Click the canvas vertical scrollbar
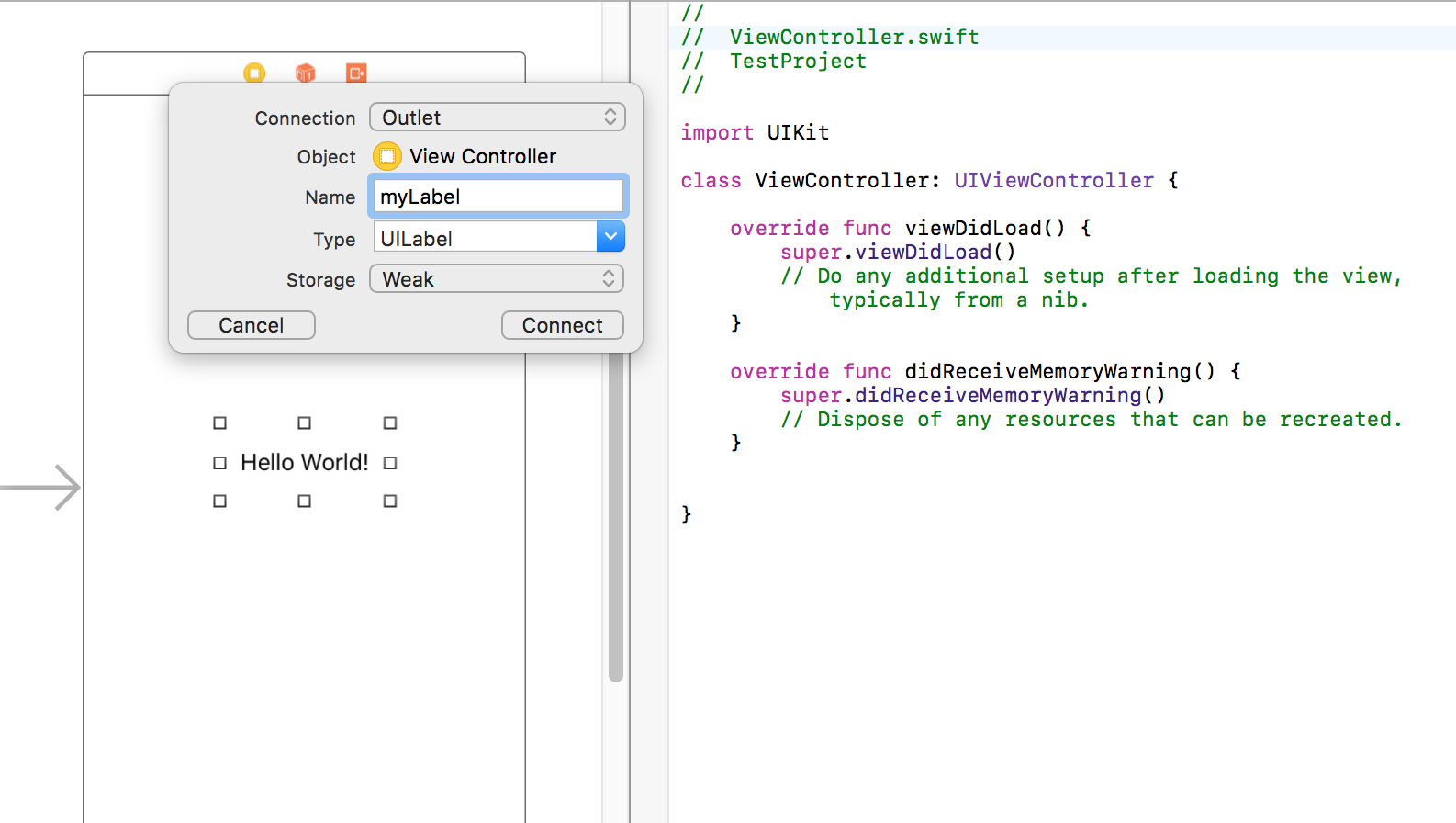This screenshot has width=1456, height=823. 616,516
